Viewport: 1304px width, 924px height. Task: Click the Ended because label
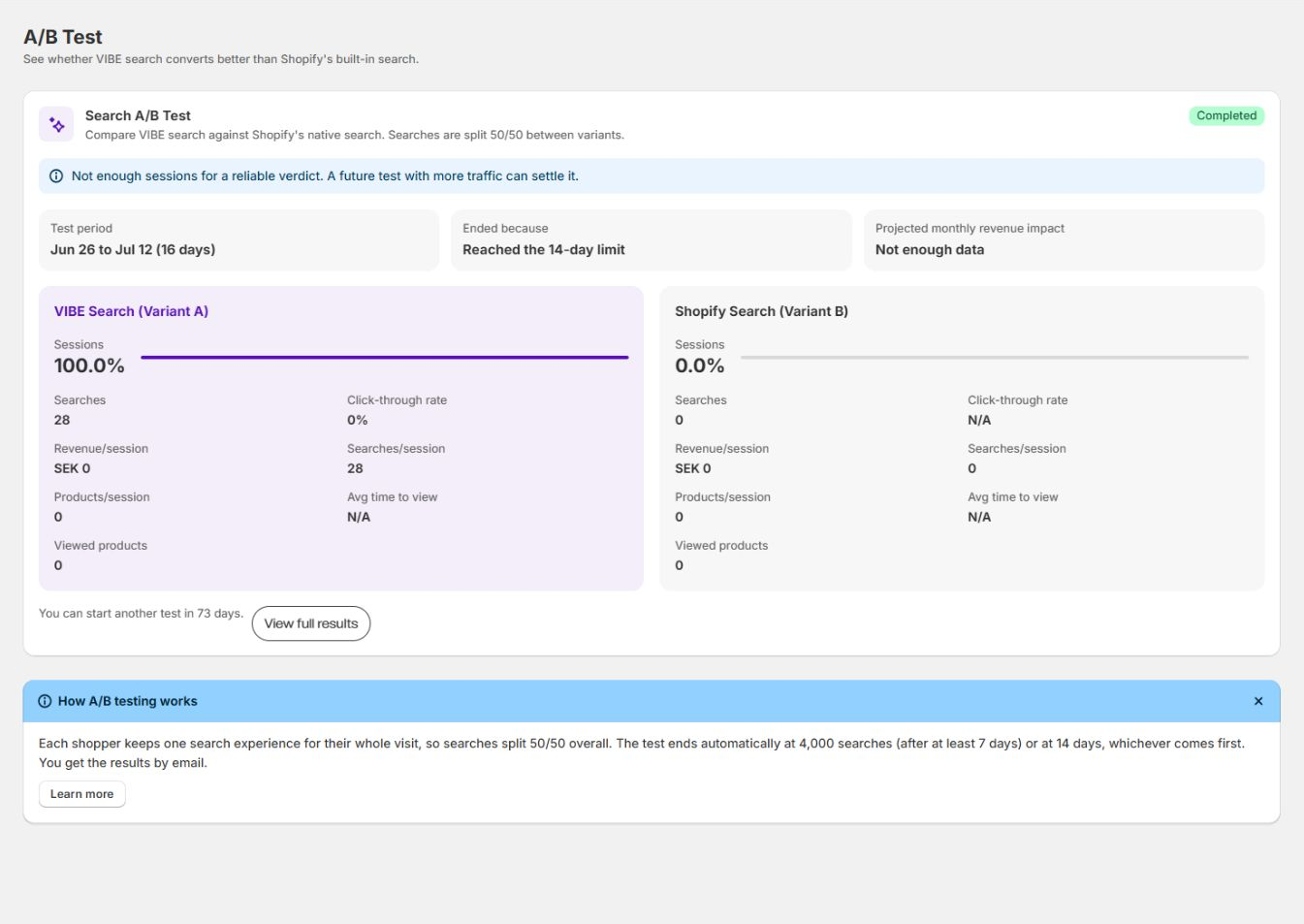505,229
